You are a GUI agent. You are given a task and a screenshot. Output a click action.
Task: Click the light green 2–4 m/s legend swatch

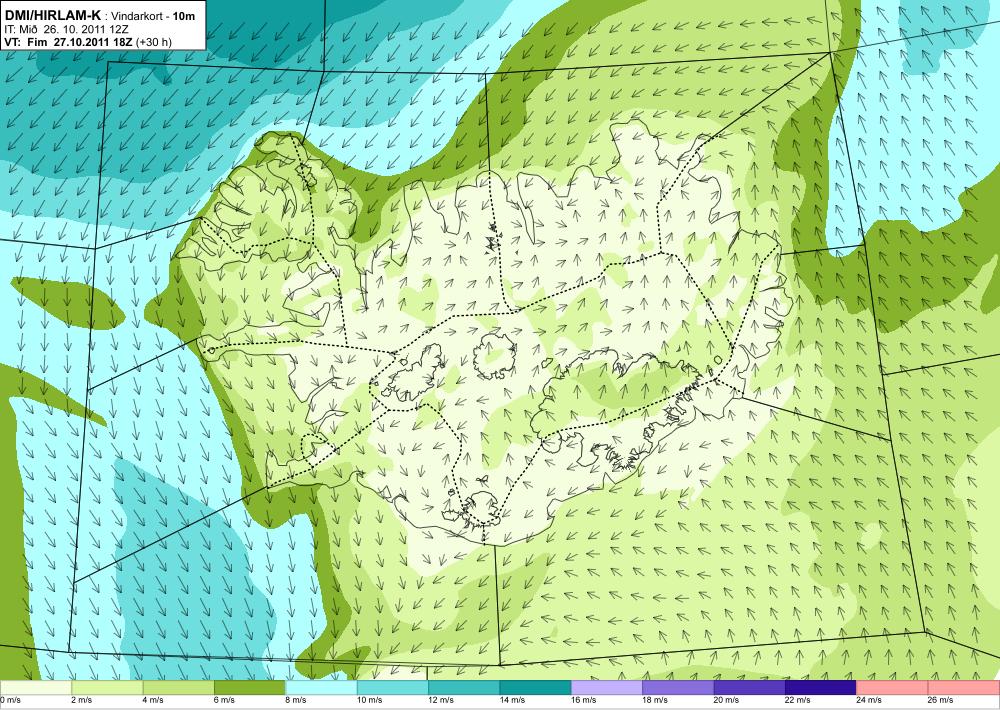(x=107, y=687)
